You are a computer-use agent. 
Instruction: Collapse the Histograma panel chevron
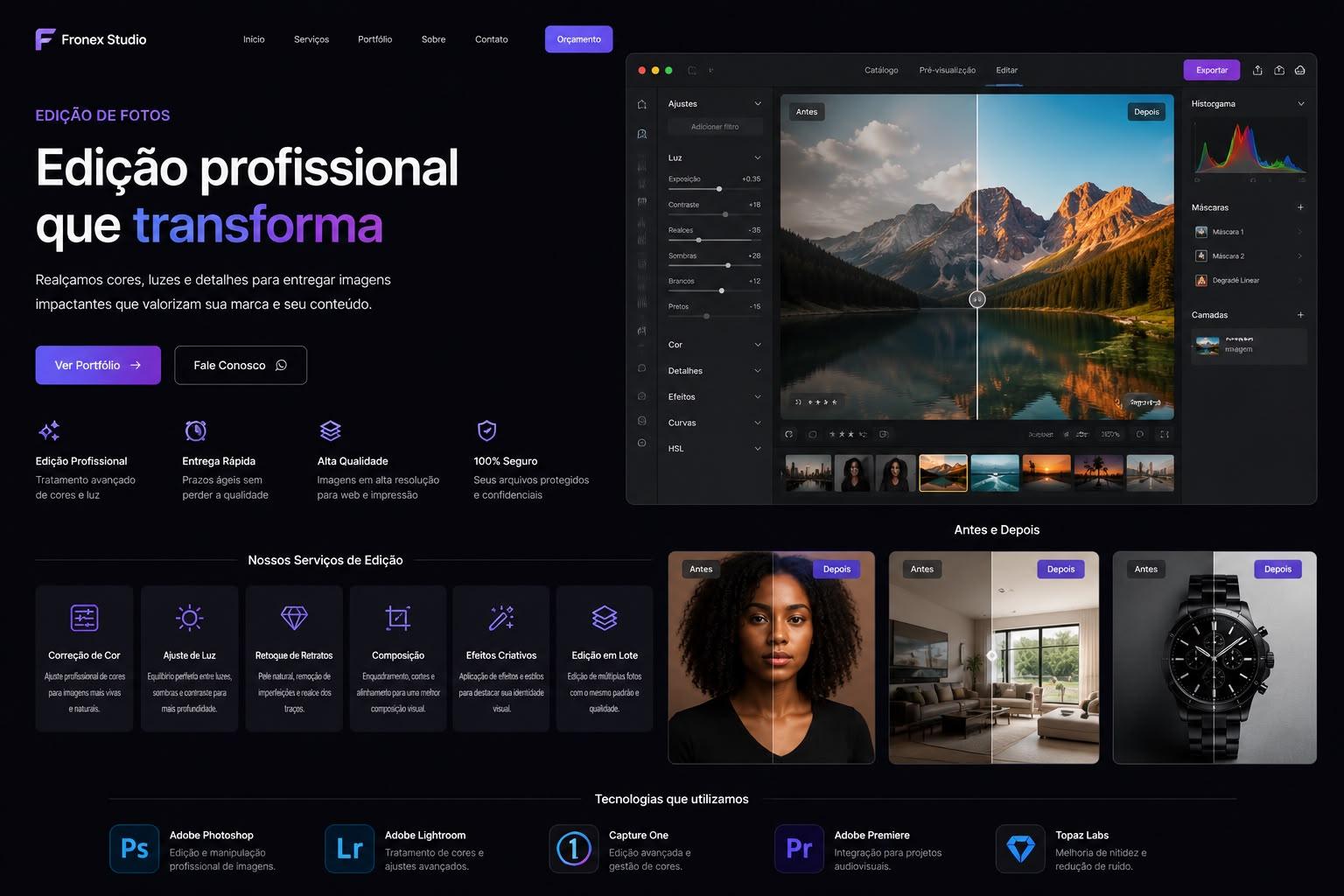pyautogui.click(x=1300, y=103)
